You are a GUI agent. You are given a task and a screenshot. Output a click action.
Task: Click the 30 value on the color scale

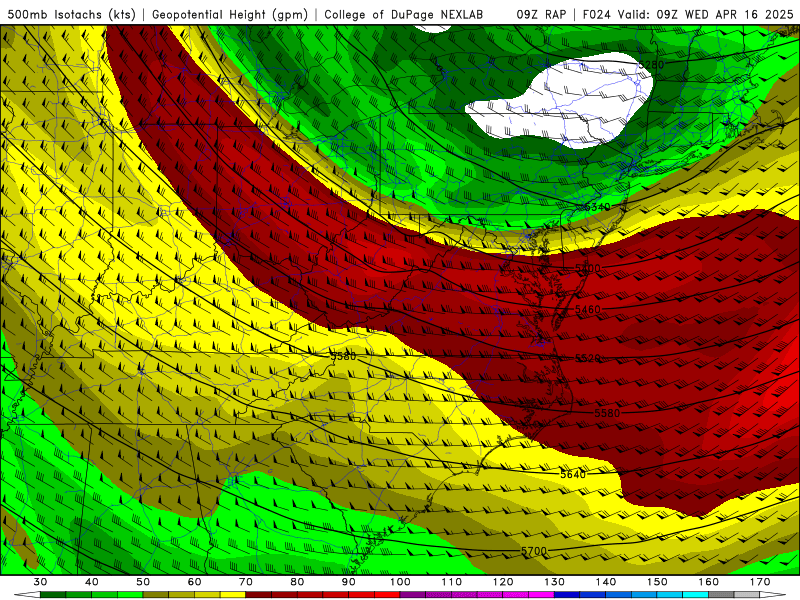coord(40,582)
